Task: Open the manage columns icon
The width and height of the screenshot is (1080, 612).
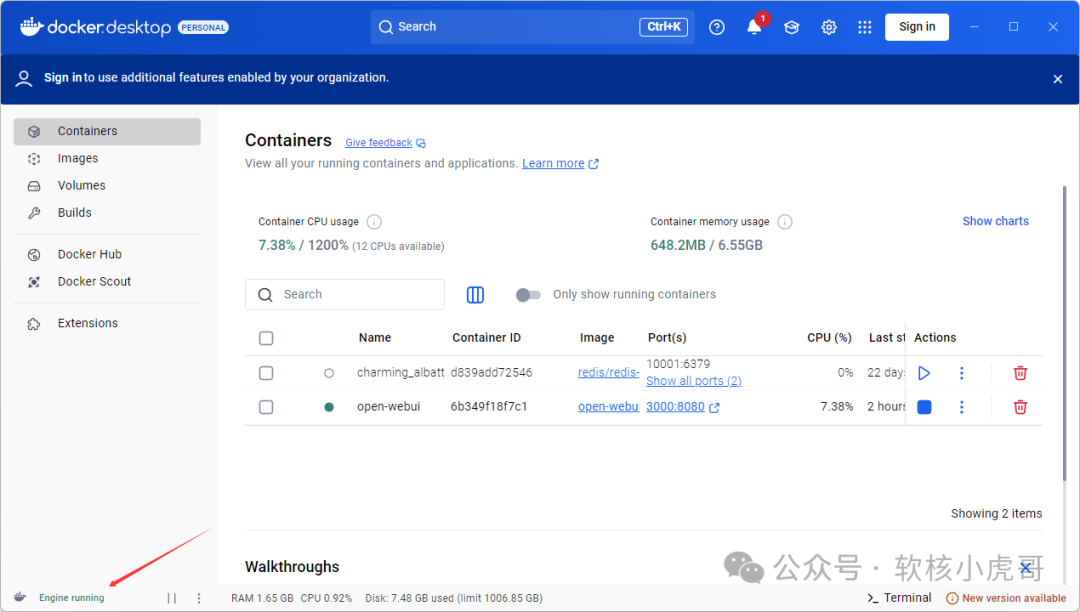Action: pos(475,295)
